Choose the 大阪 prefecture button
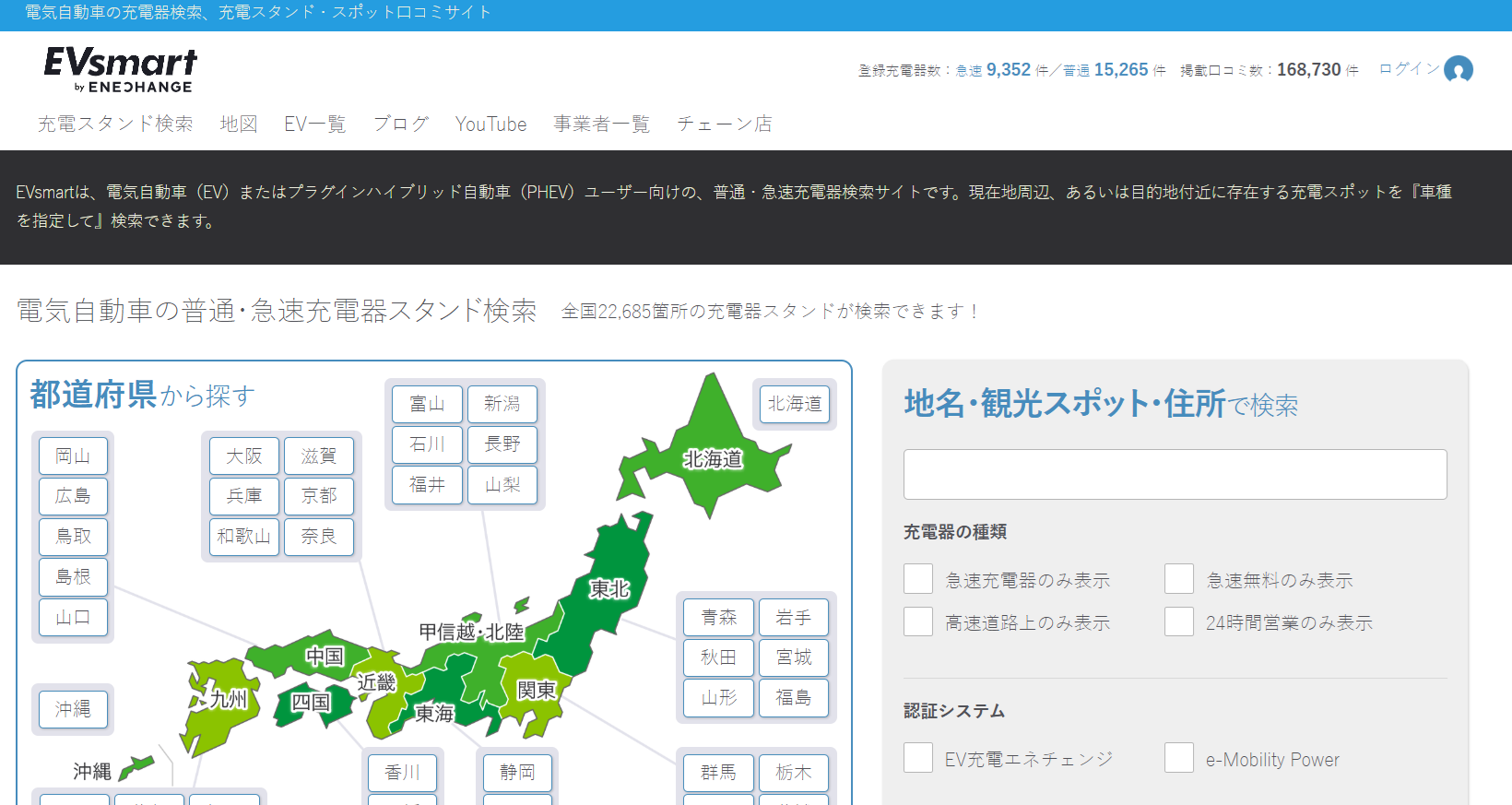1512x805 pixels. pyautogui.click(x=244, y=456)
